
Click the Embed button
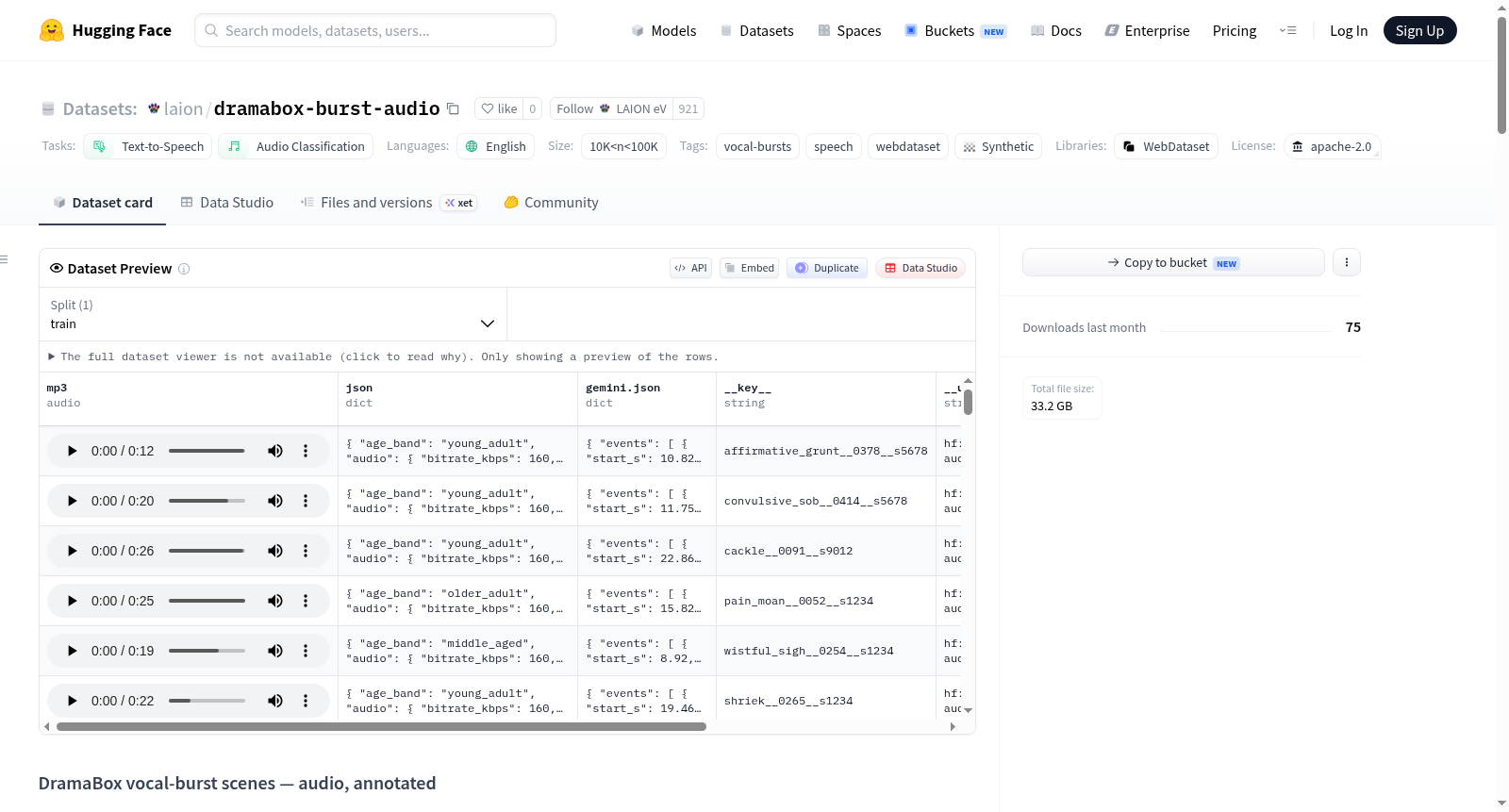point(750,268)
